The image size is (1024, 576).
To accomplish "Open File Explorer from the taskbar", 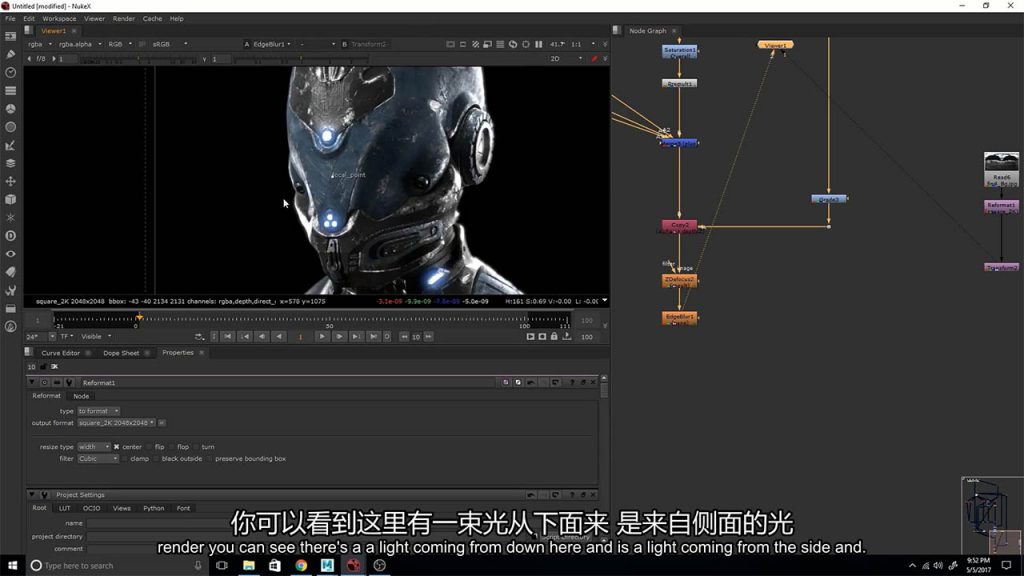I will (249, 566).
